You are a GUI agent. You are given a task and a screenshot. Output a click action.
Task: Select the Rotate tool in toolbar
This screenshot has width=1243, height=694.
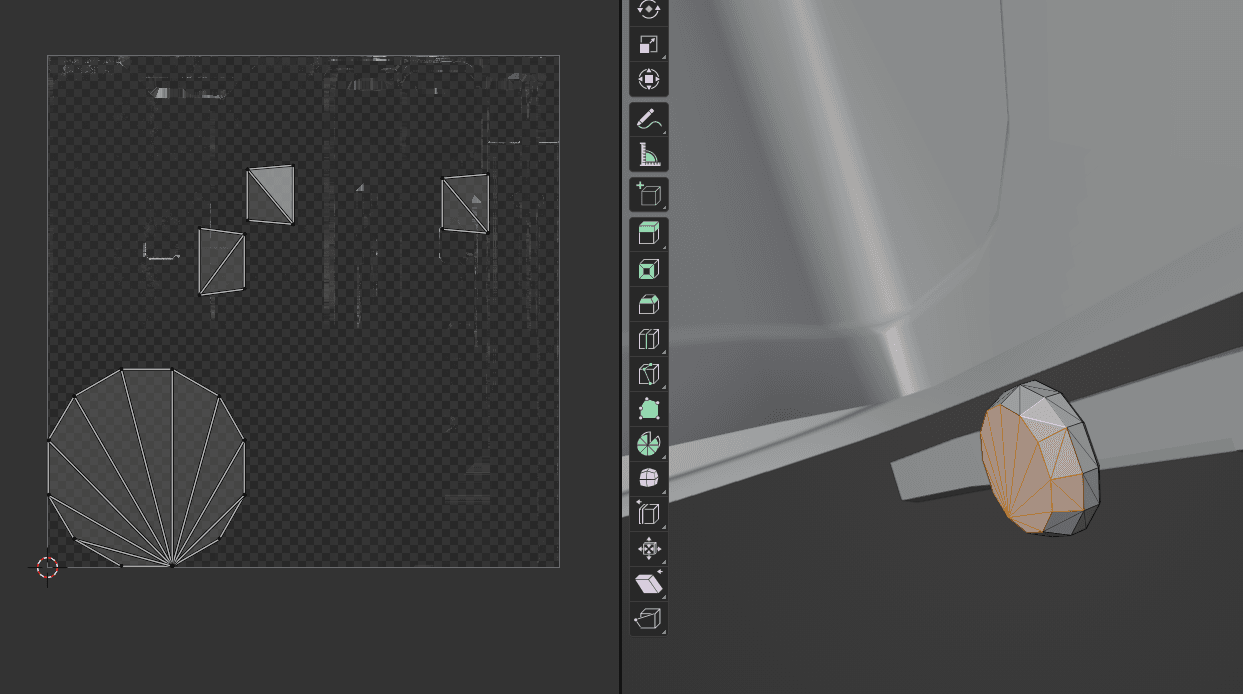pyautogui.click(x=649, y=9)
